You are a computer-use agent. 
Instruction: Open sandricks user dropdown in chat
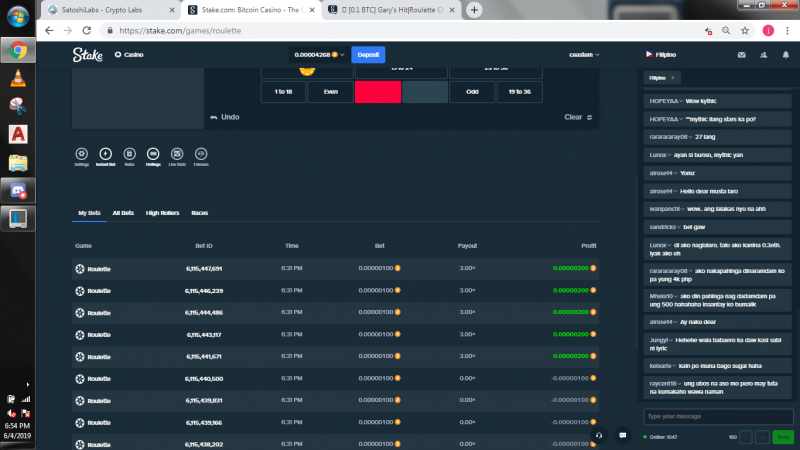pyautogui.click(x=665, y=227)
